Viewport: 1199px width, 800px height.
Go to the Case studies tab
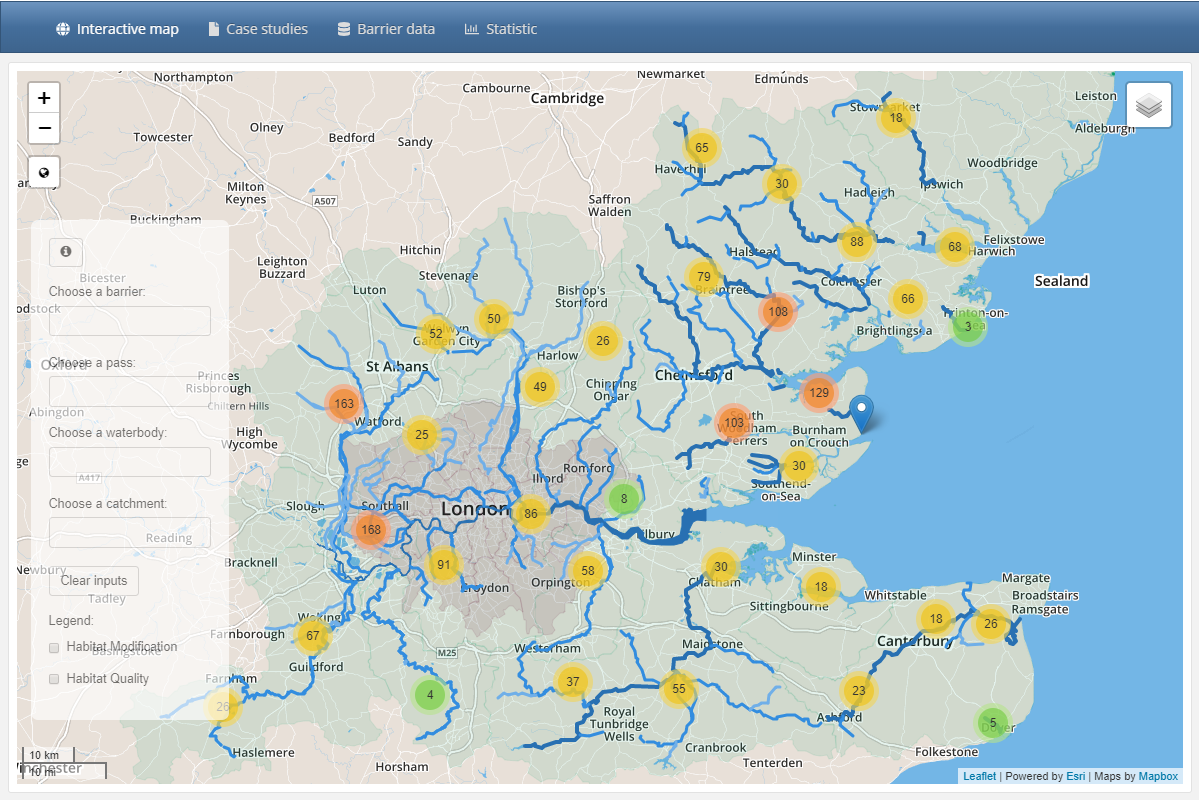coord(257,29)
